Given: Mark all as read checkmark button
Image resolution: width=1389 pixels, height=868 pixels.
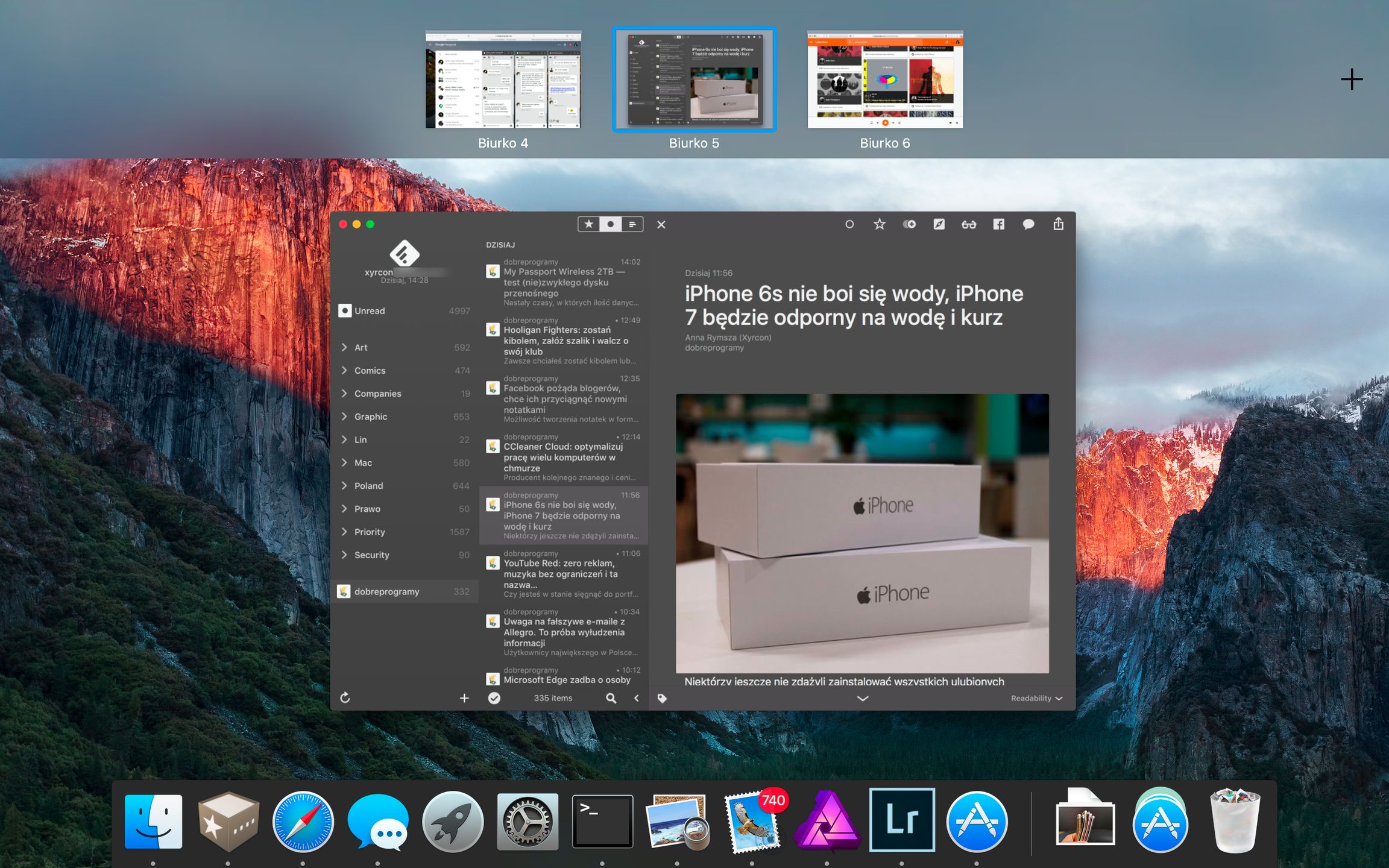Looking at the screenshot, I should coord(494,698).
